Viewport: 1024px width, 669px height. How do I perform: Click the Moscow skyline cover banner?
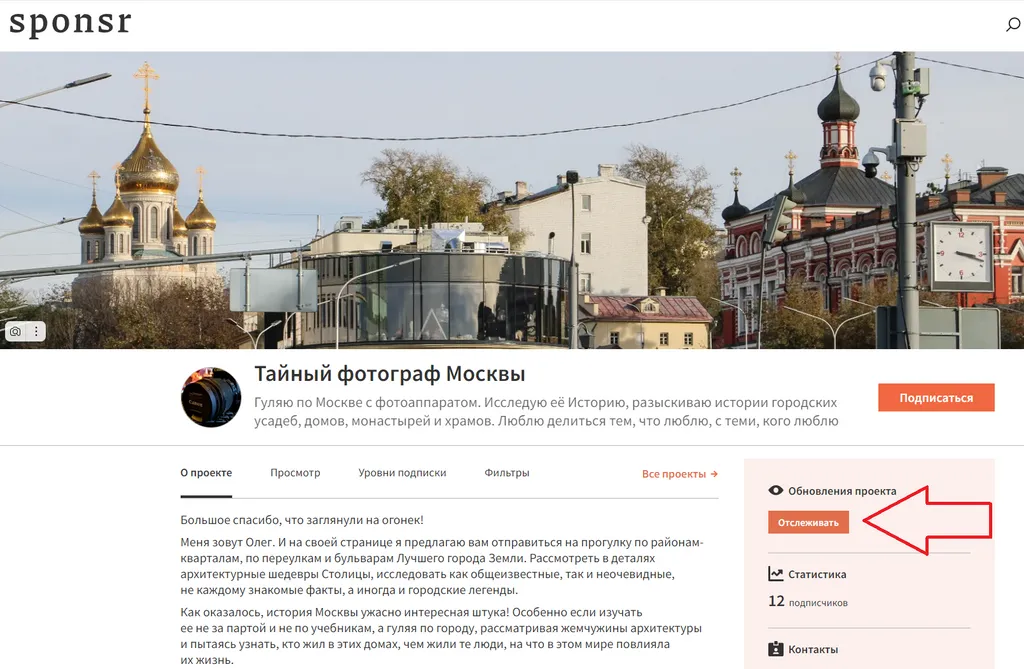click(512, 200)
